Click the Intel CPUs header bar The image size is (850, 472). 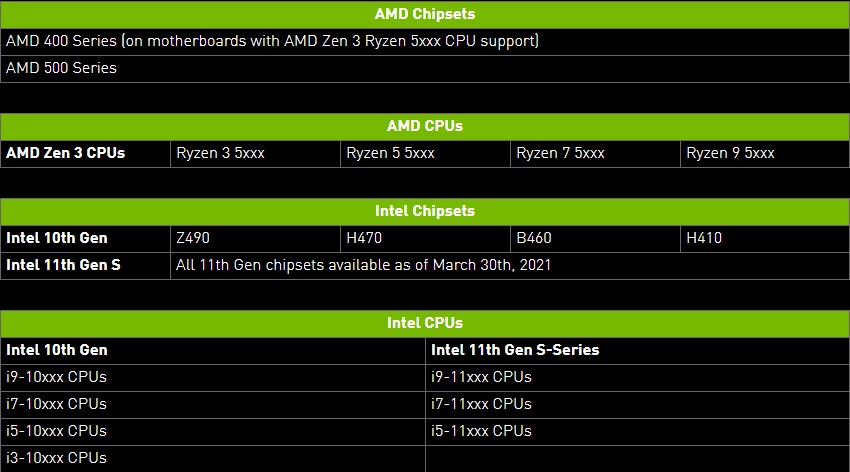(425, 323)
